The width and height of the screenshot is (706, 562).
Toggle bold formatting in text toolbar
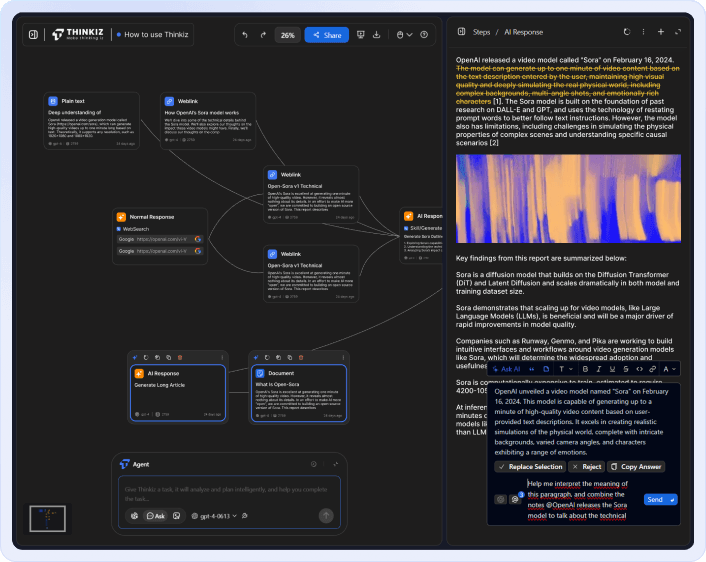pos(583,369)
